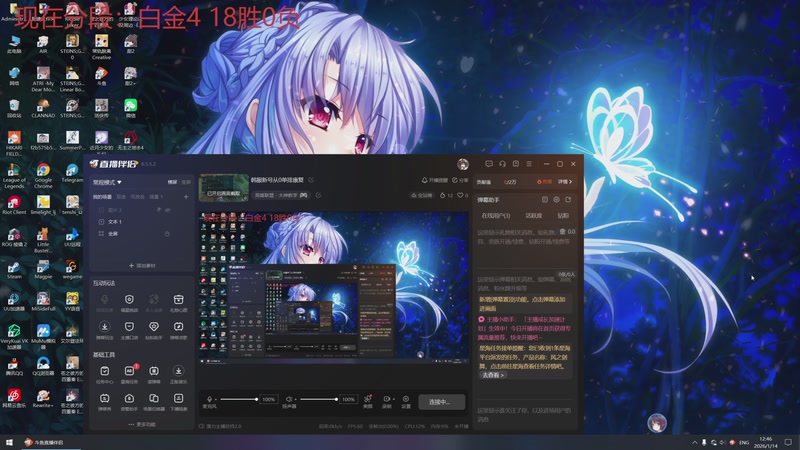Select the 场景 1 scene tab
The width and height of the screenshot is (800, 450).
[x=156, y=196]
